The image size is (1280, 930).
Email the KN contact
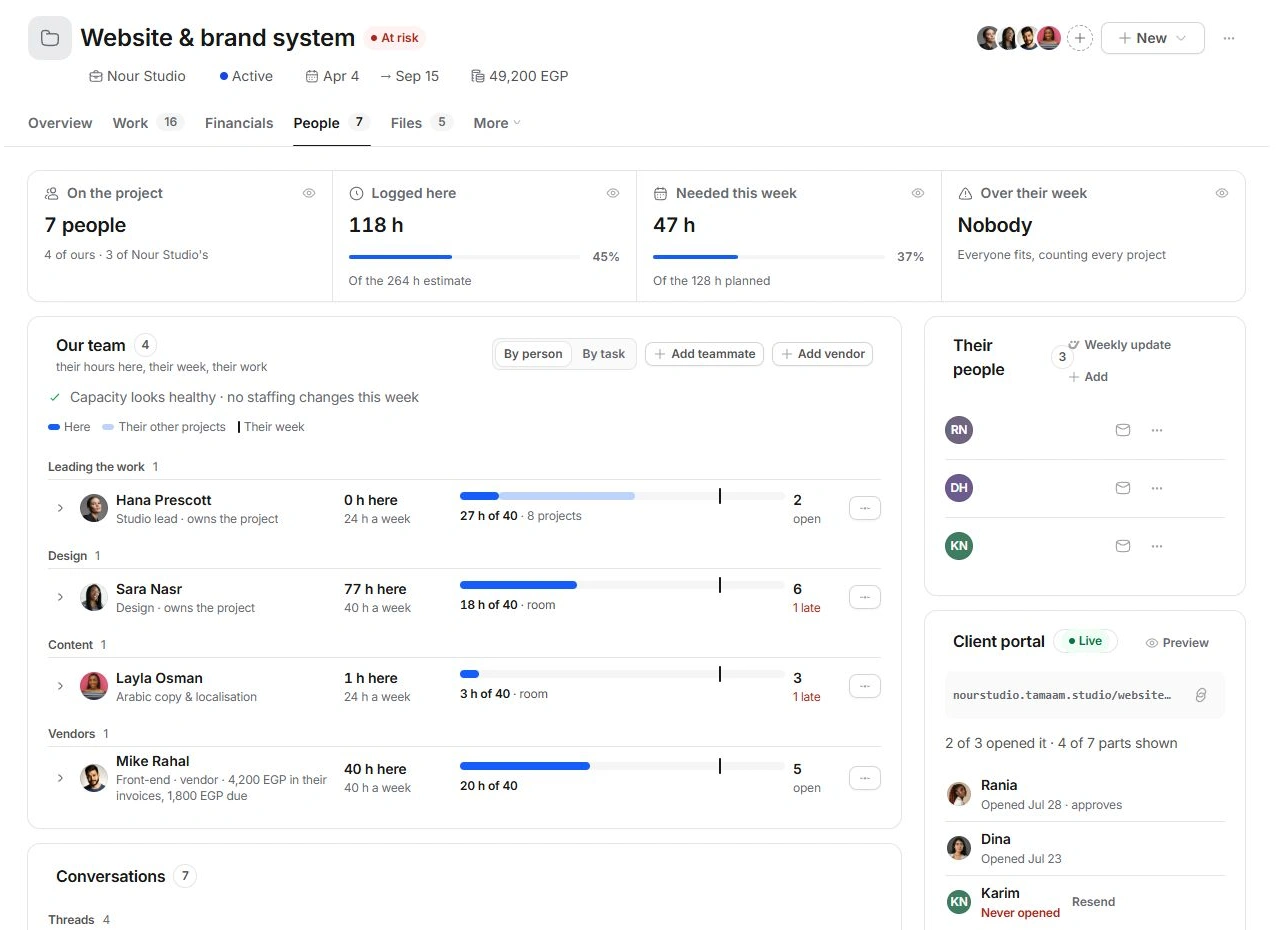tap(1122, 546)
